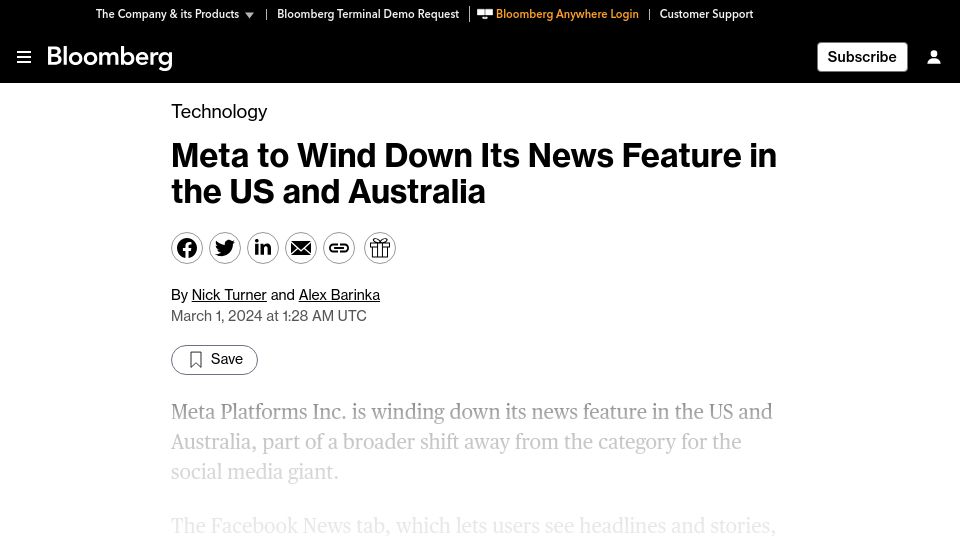Share article via email icon
960x540 pixels.
[301, 248]
